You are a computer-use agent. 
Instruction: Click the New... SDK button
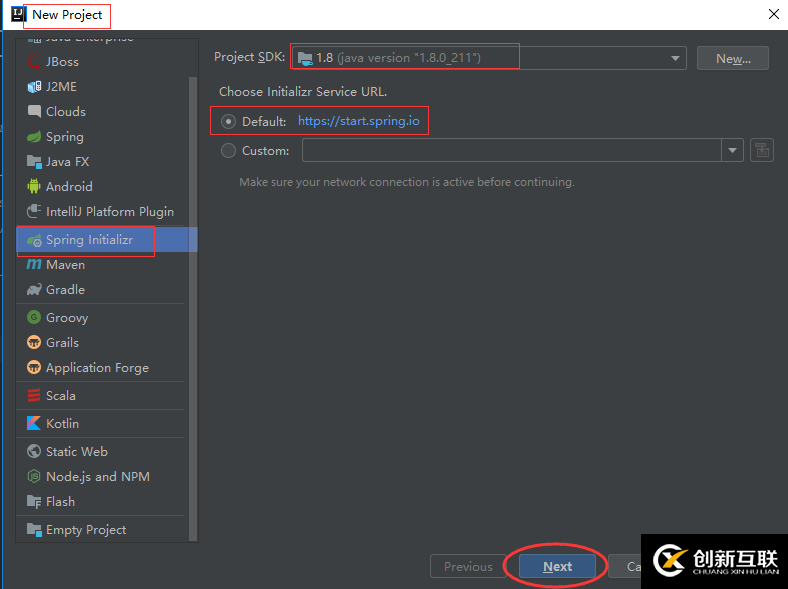(733, 58)
